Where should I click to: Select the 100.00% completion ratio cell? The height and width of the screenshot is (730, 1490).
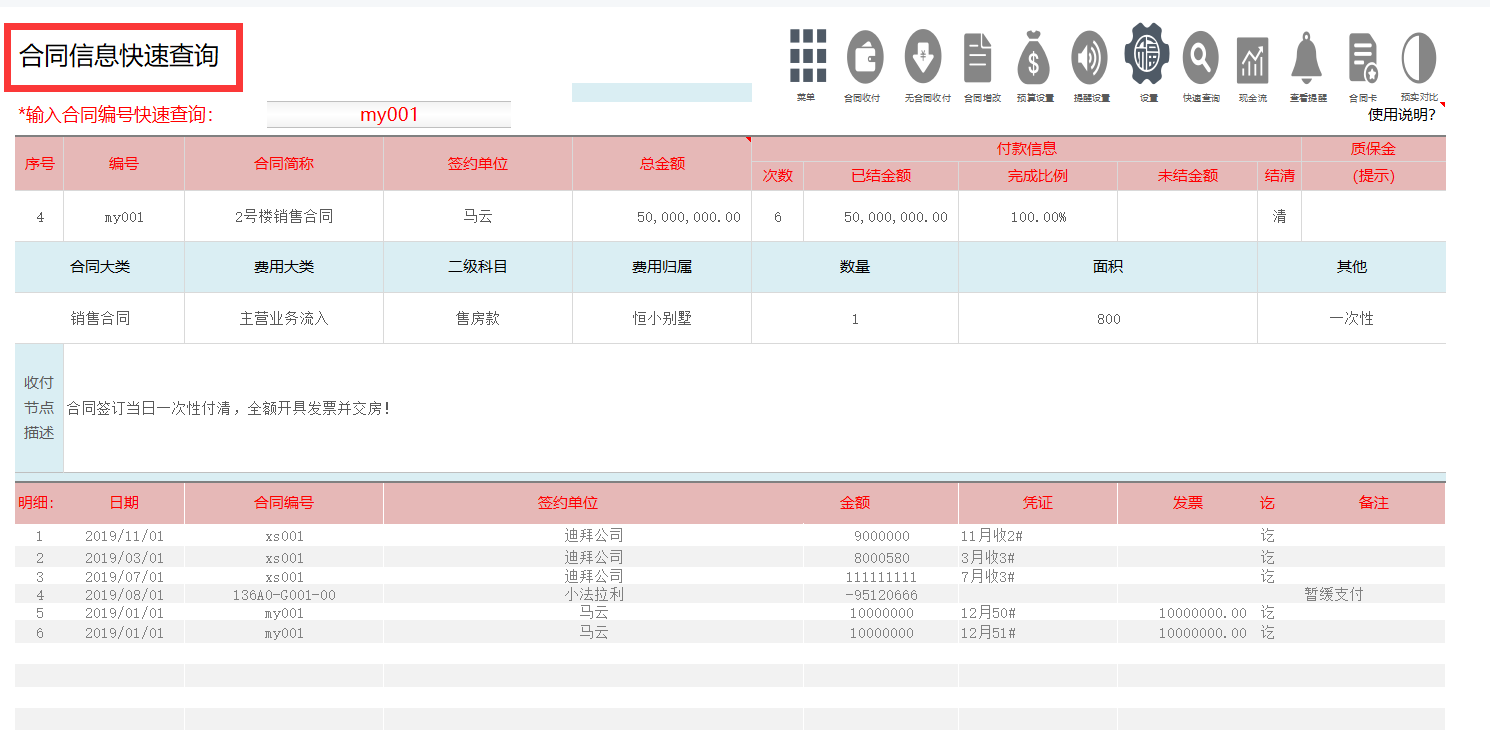pyautogui.click(x=1038, y=216)
